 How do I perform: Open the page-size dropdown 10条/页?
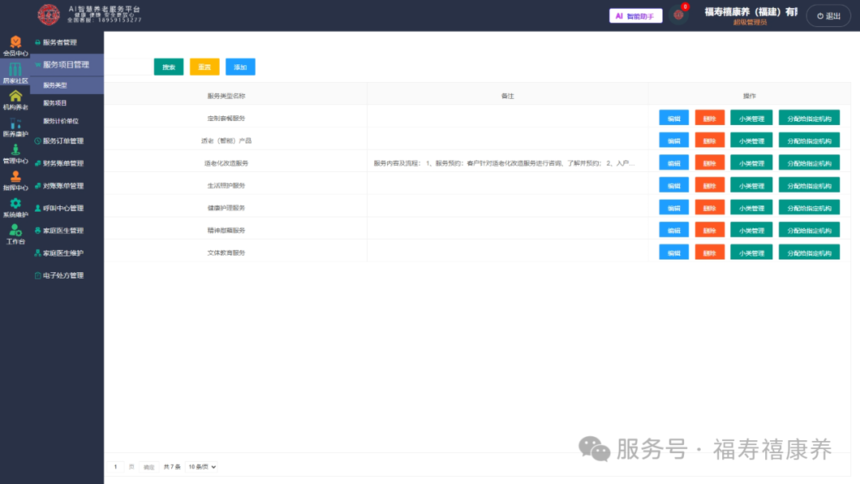pos(202,467)
